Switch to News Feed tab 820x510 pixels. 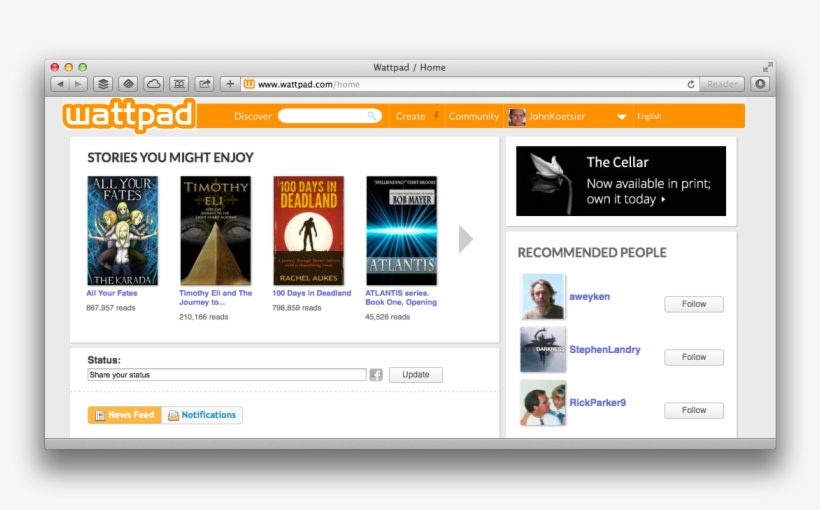click(x=125, y=415)
